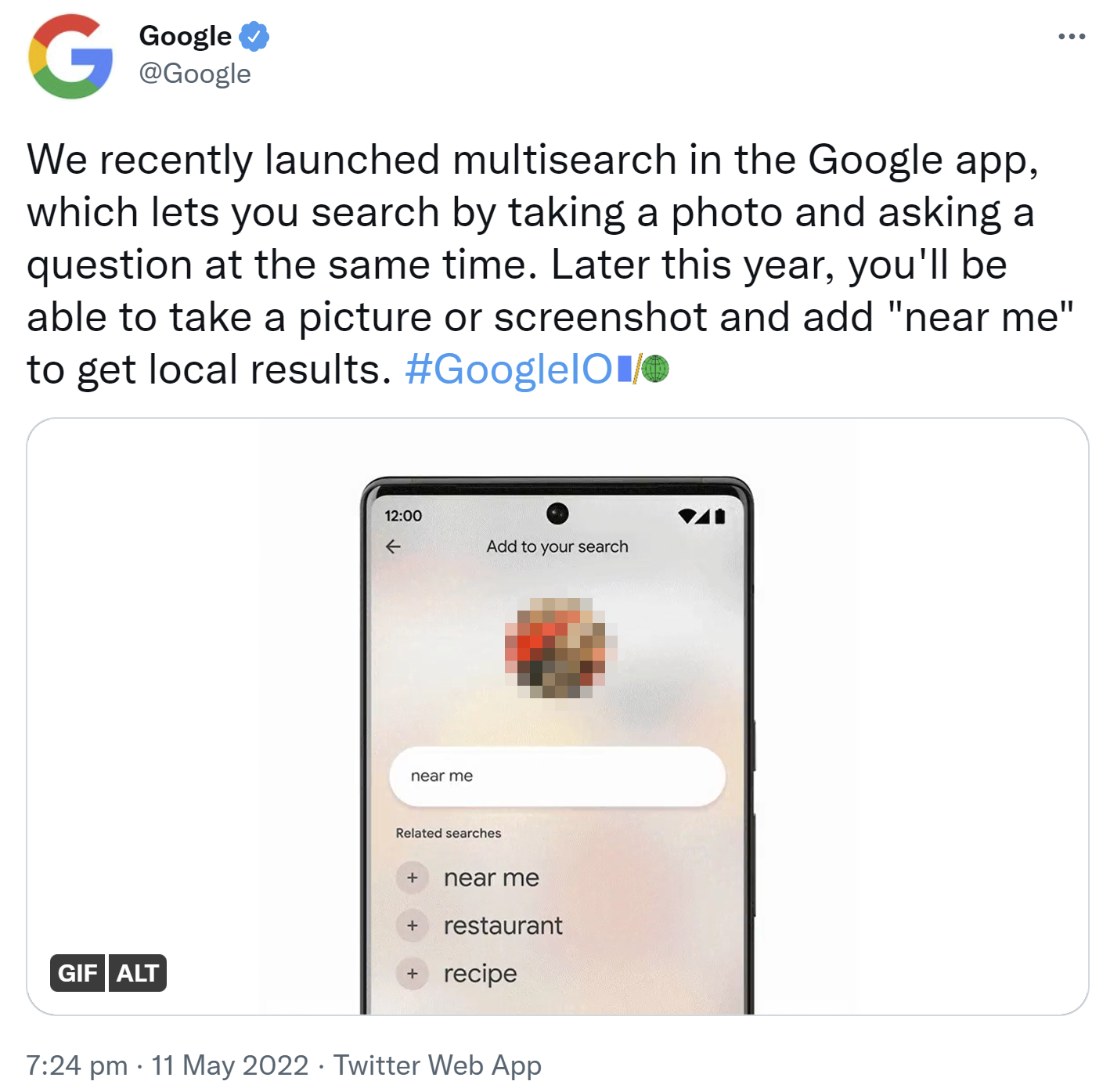This screenshot has height=1092, width=1110.
Task: Click the blue verified checkmark badge
Action: [x=254, y=34]
